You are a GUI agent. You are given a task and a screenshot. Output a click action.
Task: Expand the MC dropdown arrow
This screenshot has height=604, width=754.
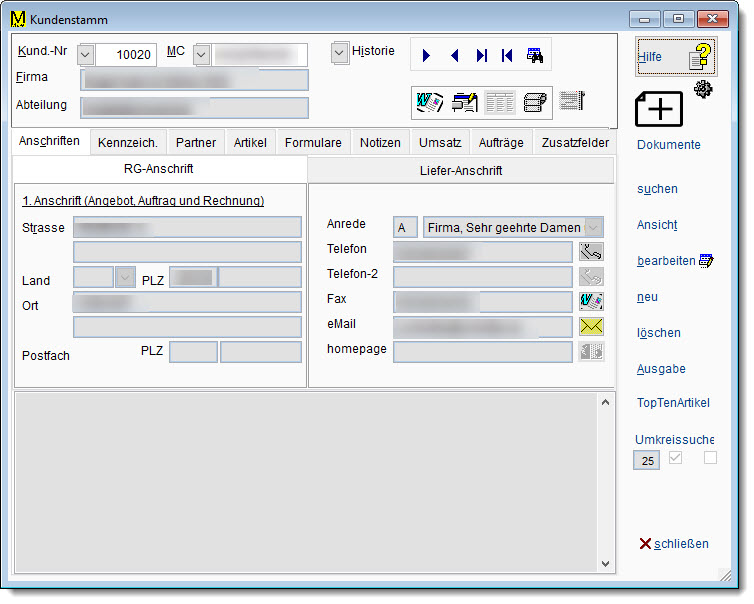pyautogui.click(x=201, y=55)
